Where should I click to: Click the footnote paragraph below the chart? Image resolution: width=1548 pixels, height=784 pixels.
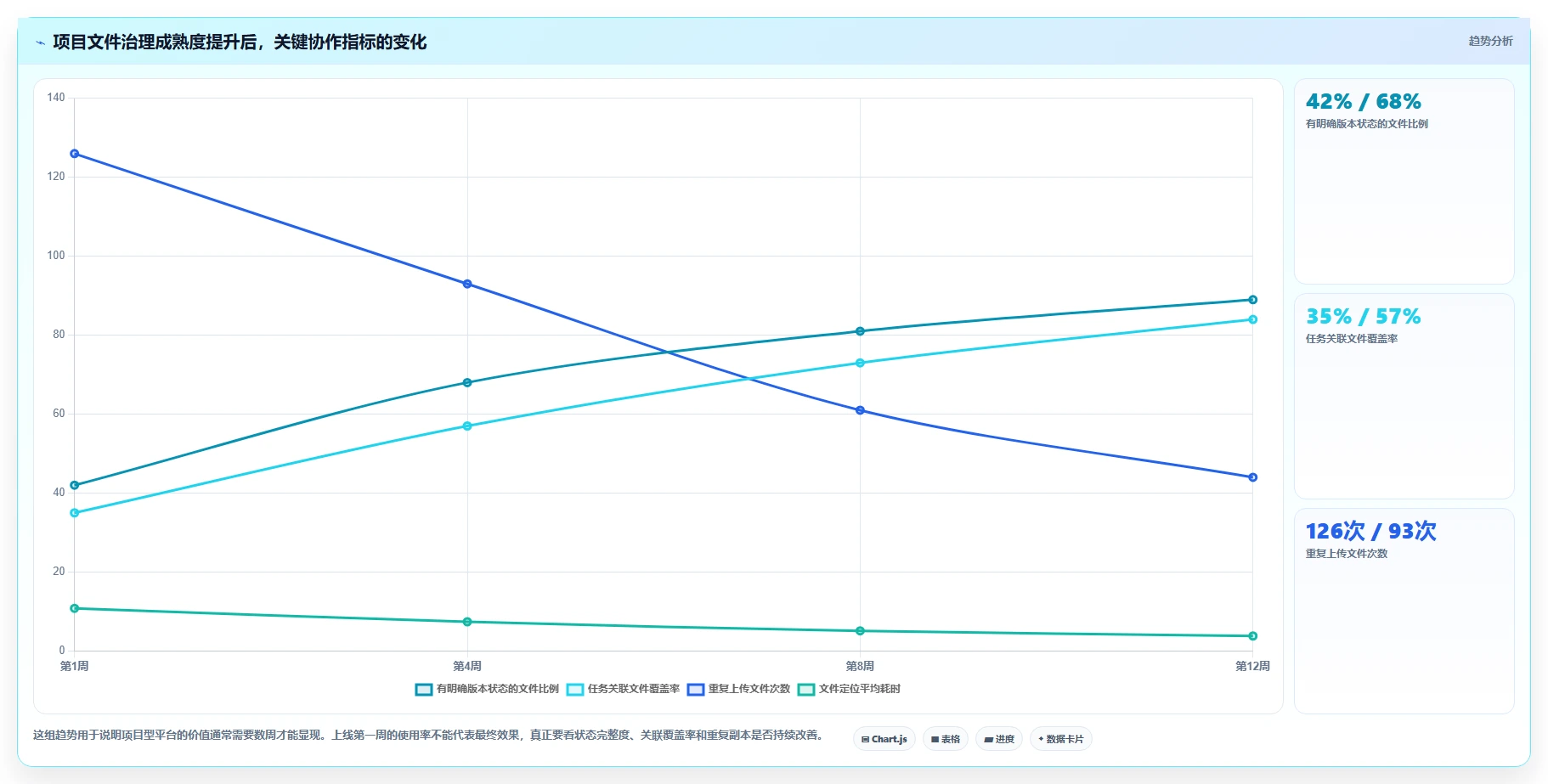(x=429, y=736)
